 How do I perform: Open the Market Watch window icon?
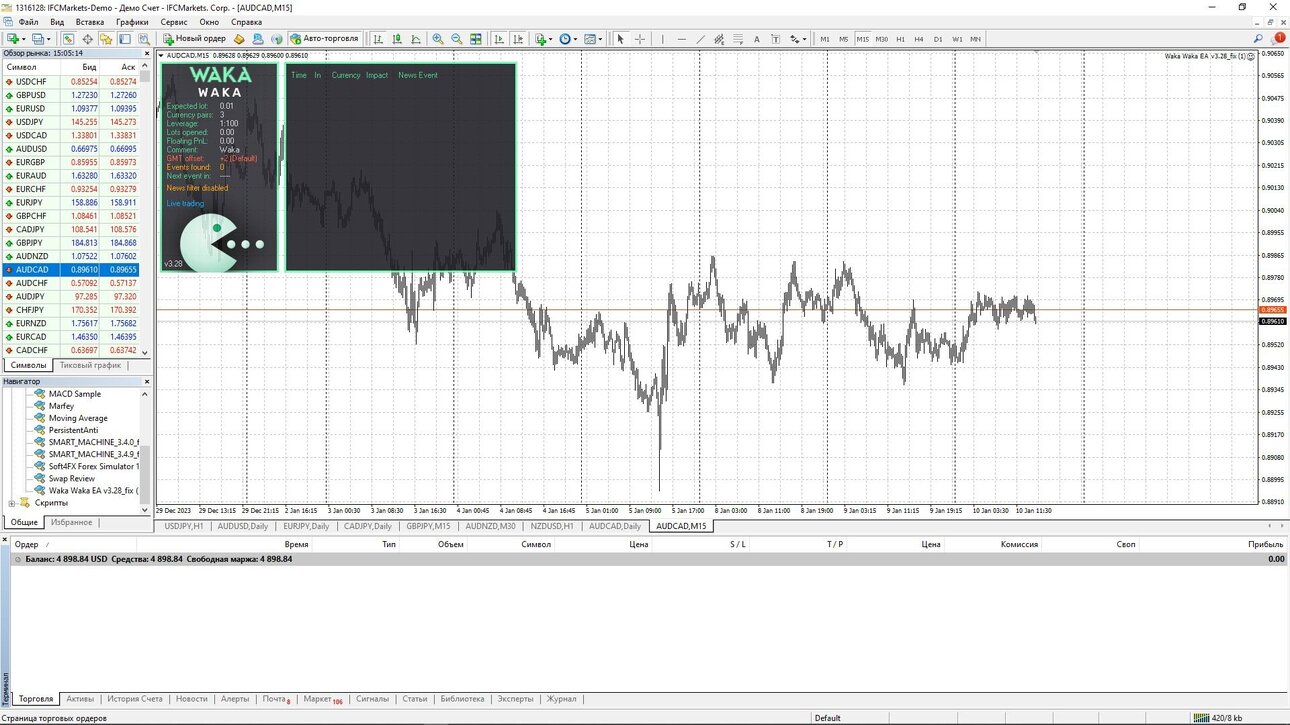click(x=68, y=39)
